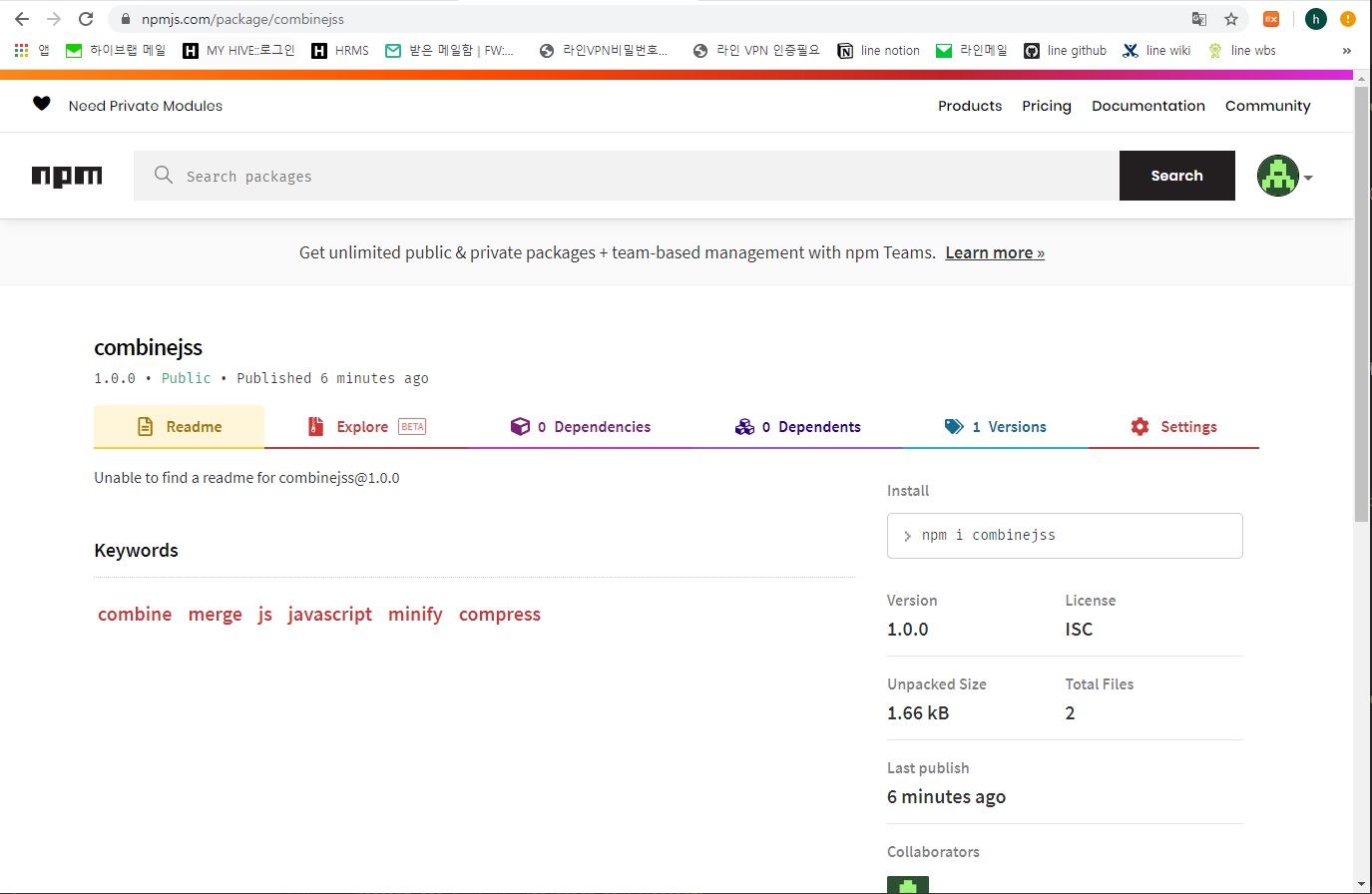Bookmark this page with the star icon
Viewport: 1372px width, 894px height.
[1231, 19]
